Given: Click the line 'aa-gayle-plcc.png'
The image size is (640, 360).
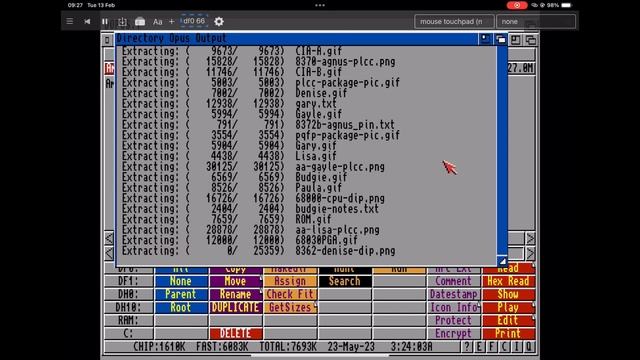Looking at the screenshot, I should click(340, 167).
